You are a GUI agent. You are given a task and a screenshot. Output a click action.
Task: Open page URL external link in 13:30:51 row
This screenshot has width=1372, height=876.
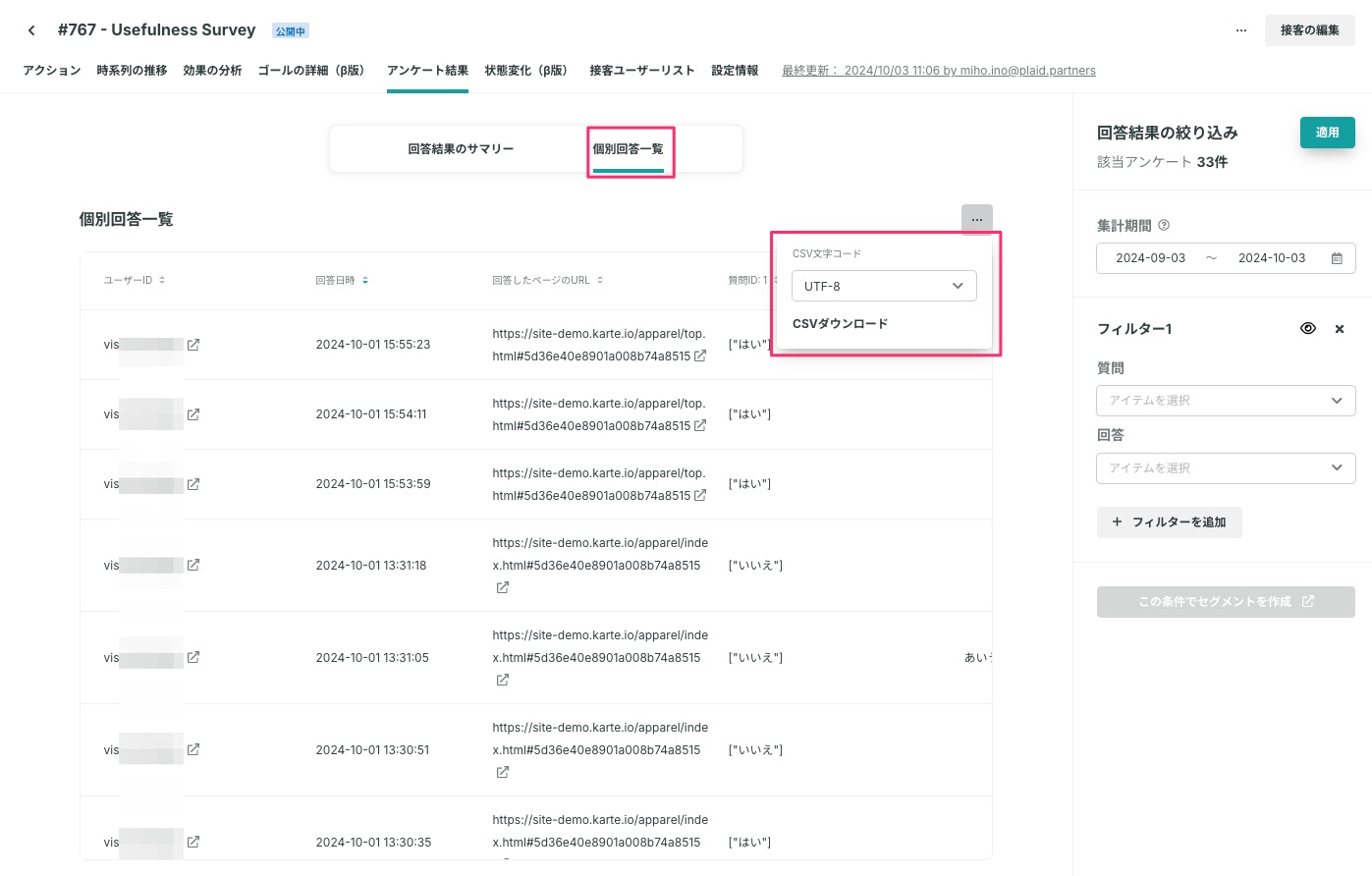[502, 772]
